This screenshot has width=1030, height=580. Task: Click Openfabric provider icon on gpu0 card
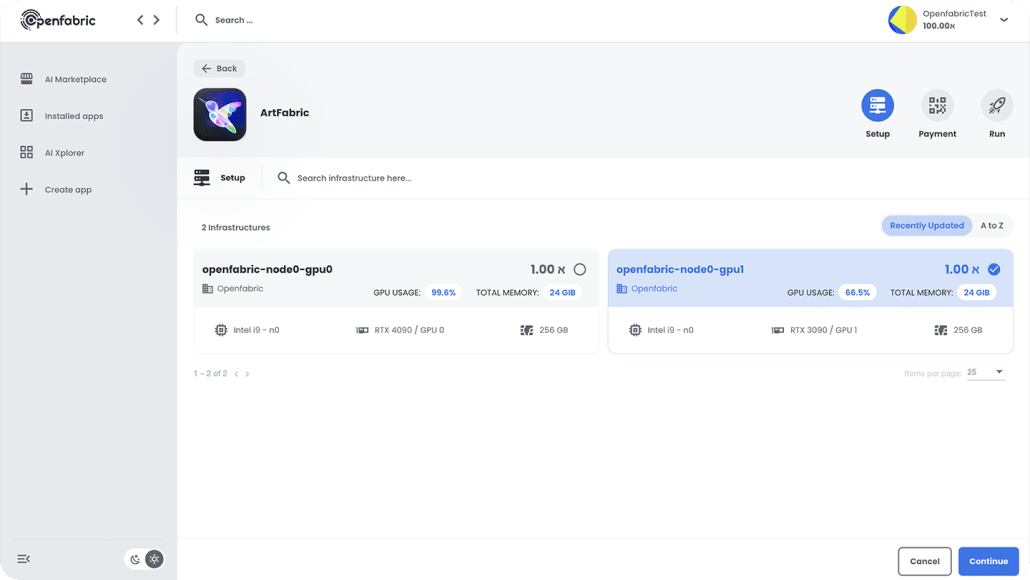click(208, 288)
